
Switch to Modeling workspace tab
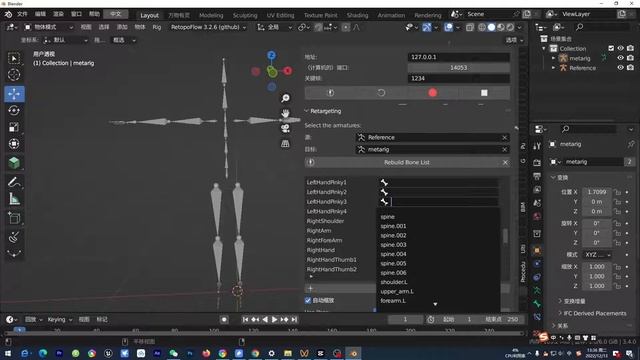211,15
